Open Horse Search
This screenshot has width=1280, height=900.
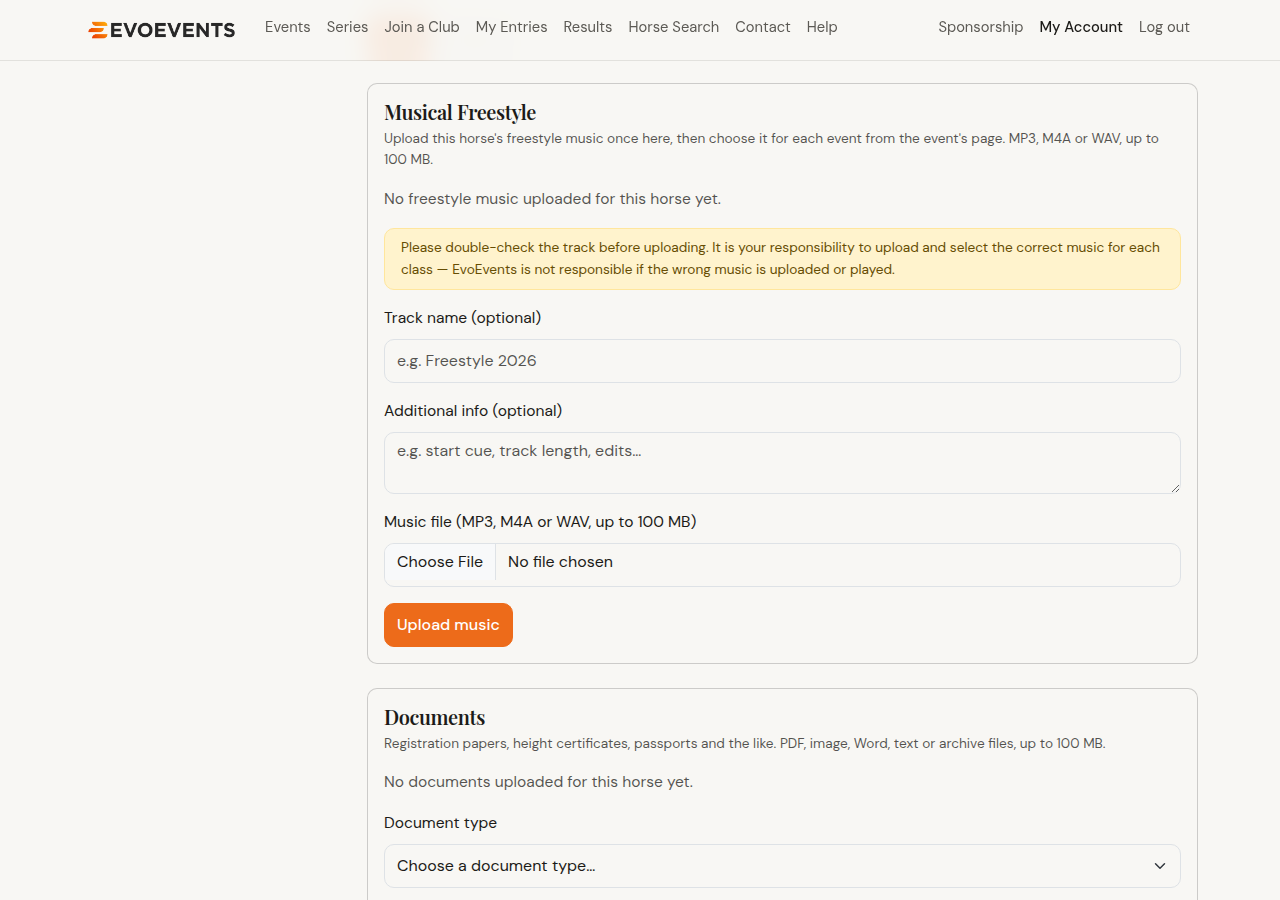(673, 27)
